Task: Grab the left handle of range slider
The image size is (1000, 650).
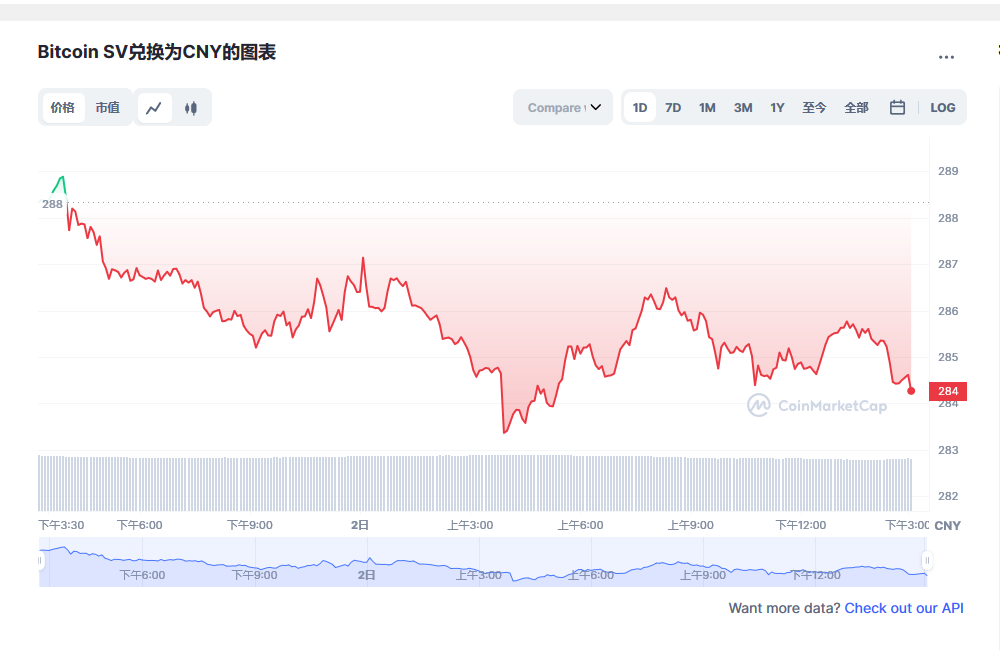Action: pyautogui.click(x=40, y=561)
